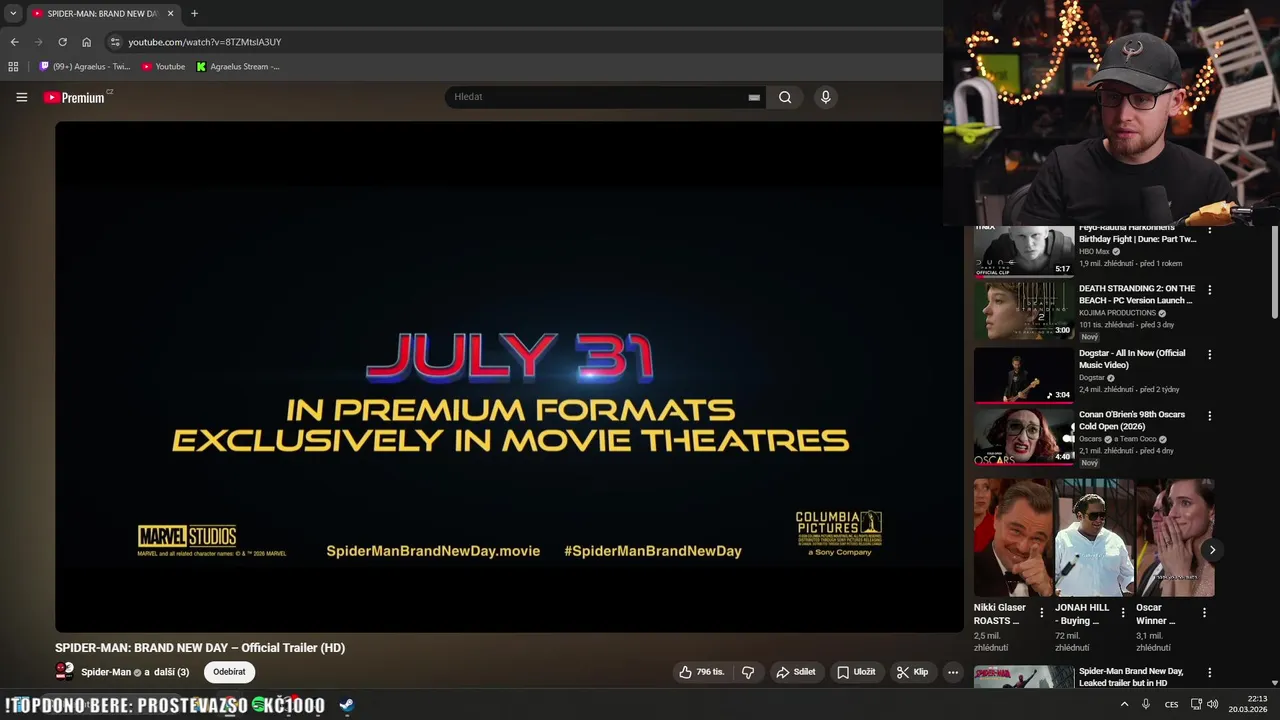Open the browser home page
Screen dimensions: 1280x720
coord(86,42)
